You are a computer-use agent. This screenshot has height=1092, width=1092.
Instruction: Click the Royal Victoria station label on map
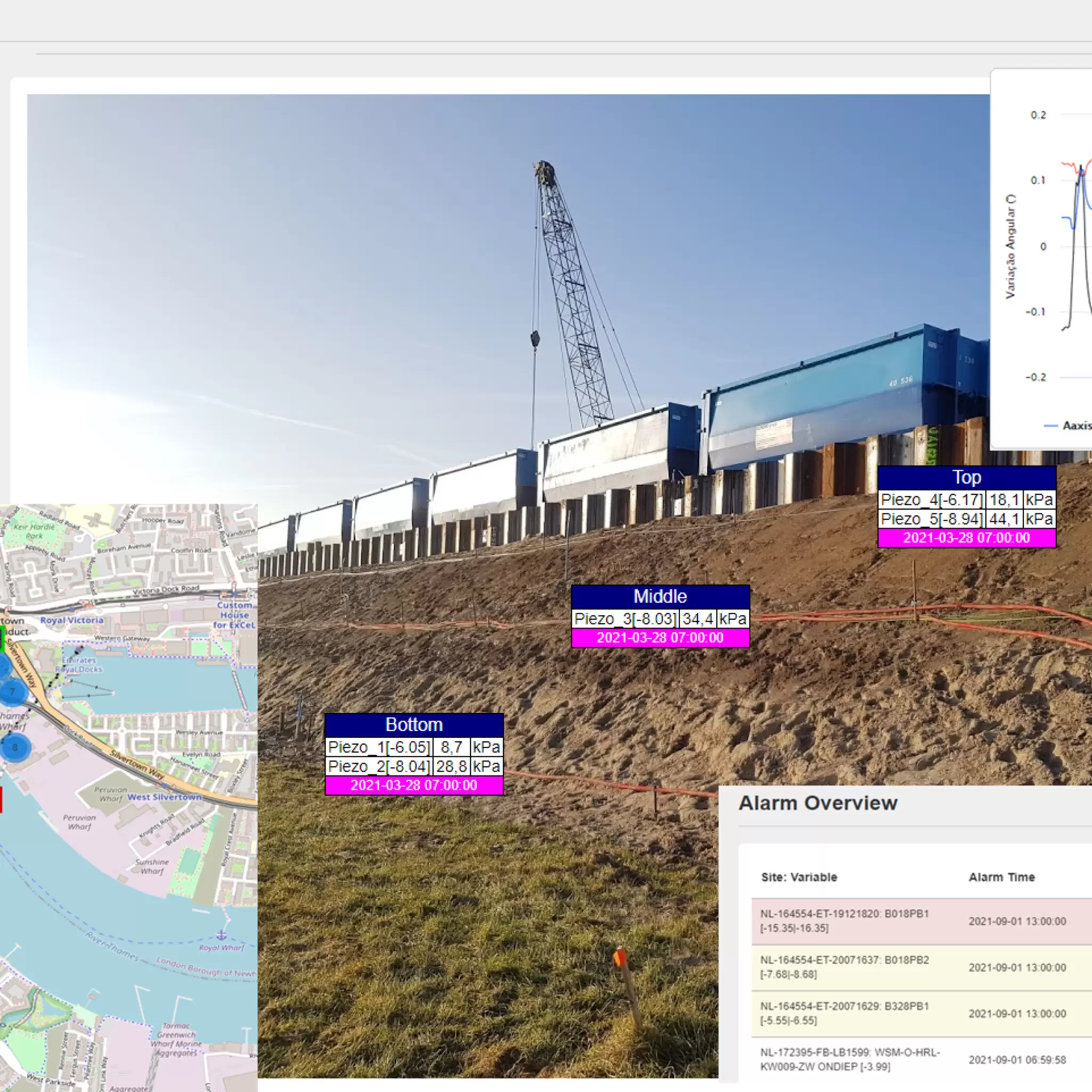(72, 620)
